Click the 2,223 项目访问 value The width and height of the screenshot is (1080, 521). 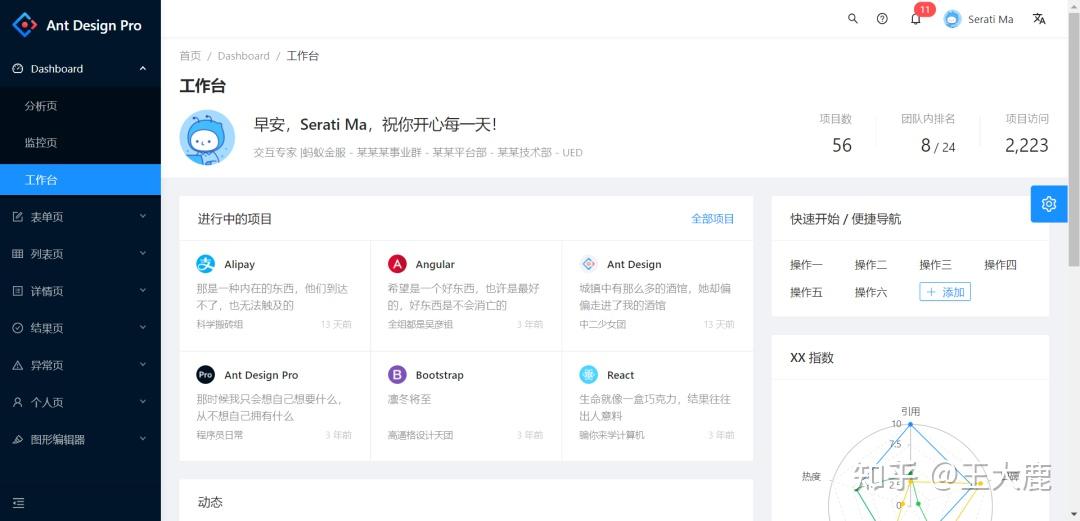pyautogui.click(x=1026, y=145)
